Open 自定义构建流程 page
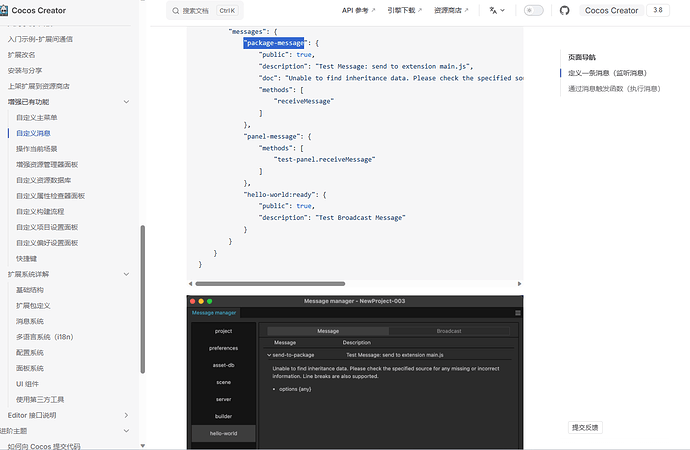 (x=40, y=212)
